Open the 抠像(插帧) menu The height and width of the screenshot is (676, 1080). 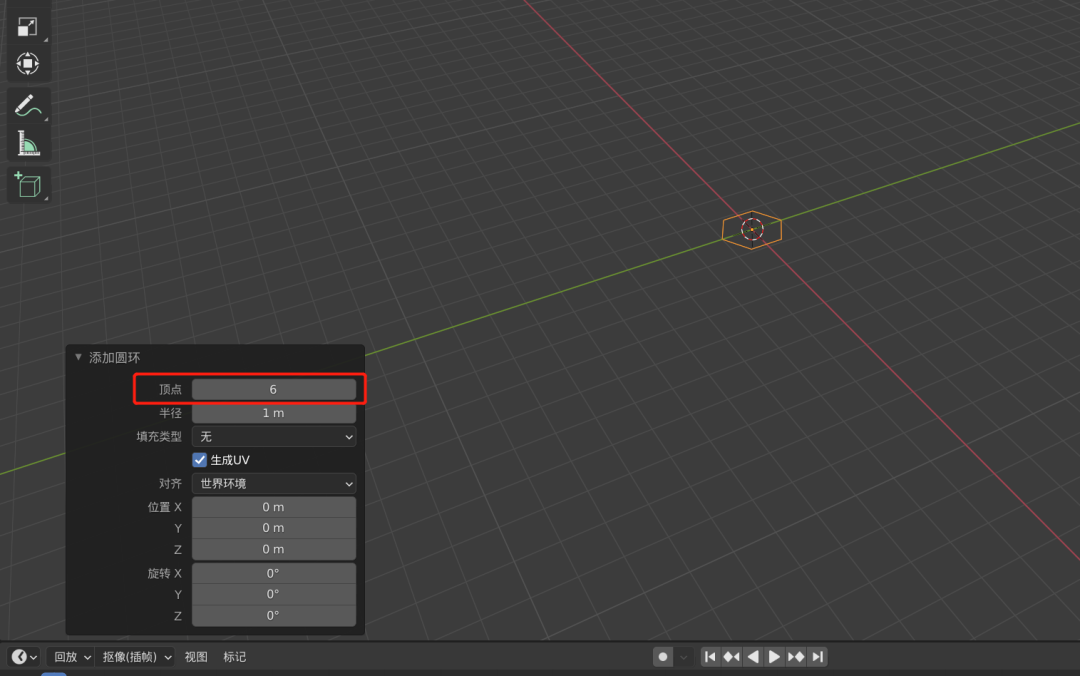click(136, 657)
